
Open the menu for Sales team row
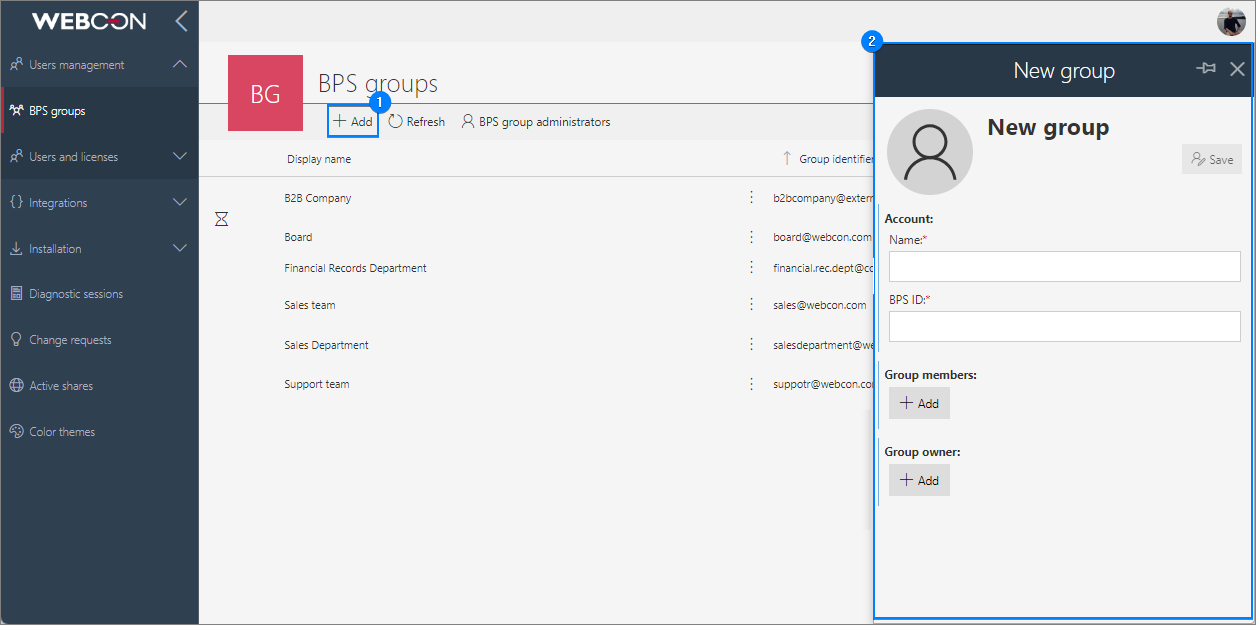pos(751,304)
